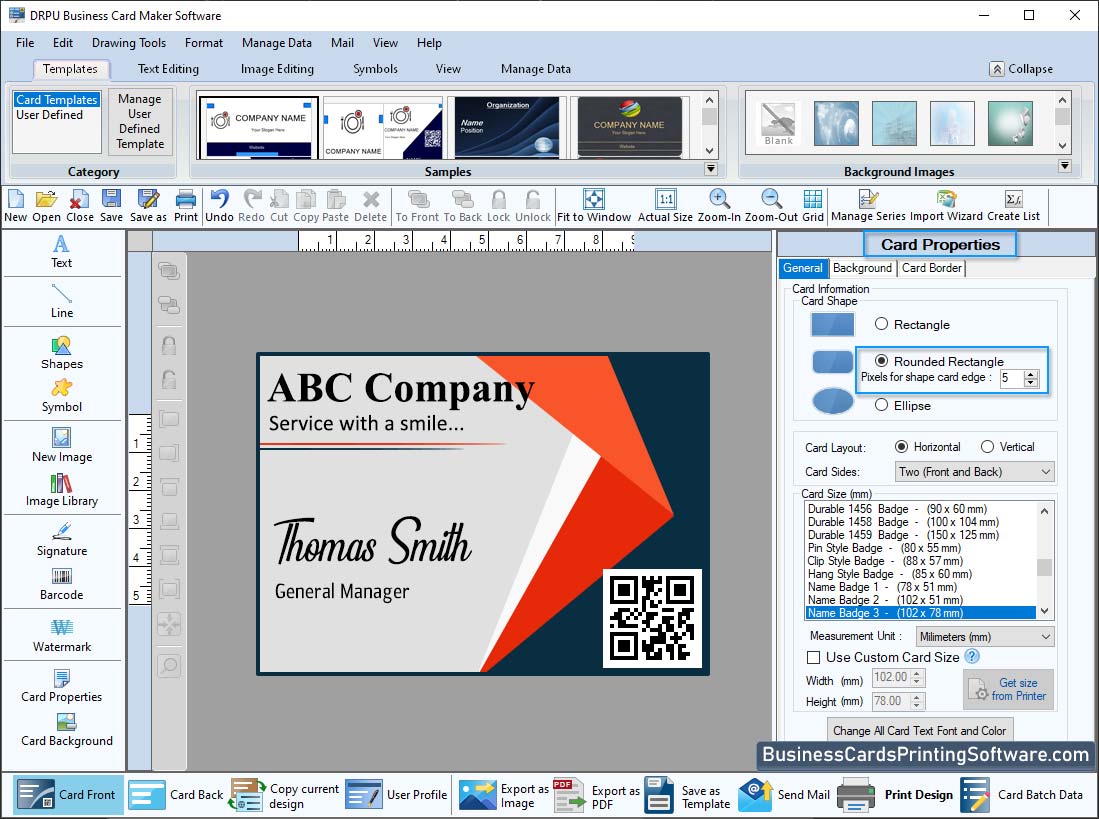The width and height of the screenshot is (1099, 819).
Task: Export as PDF
Action: (596, 796)
